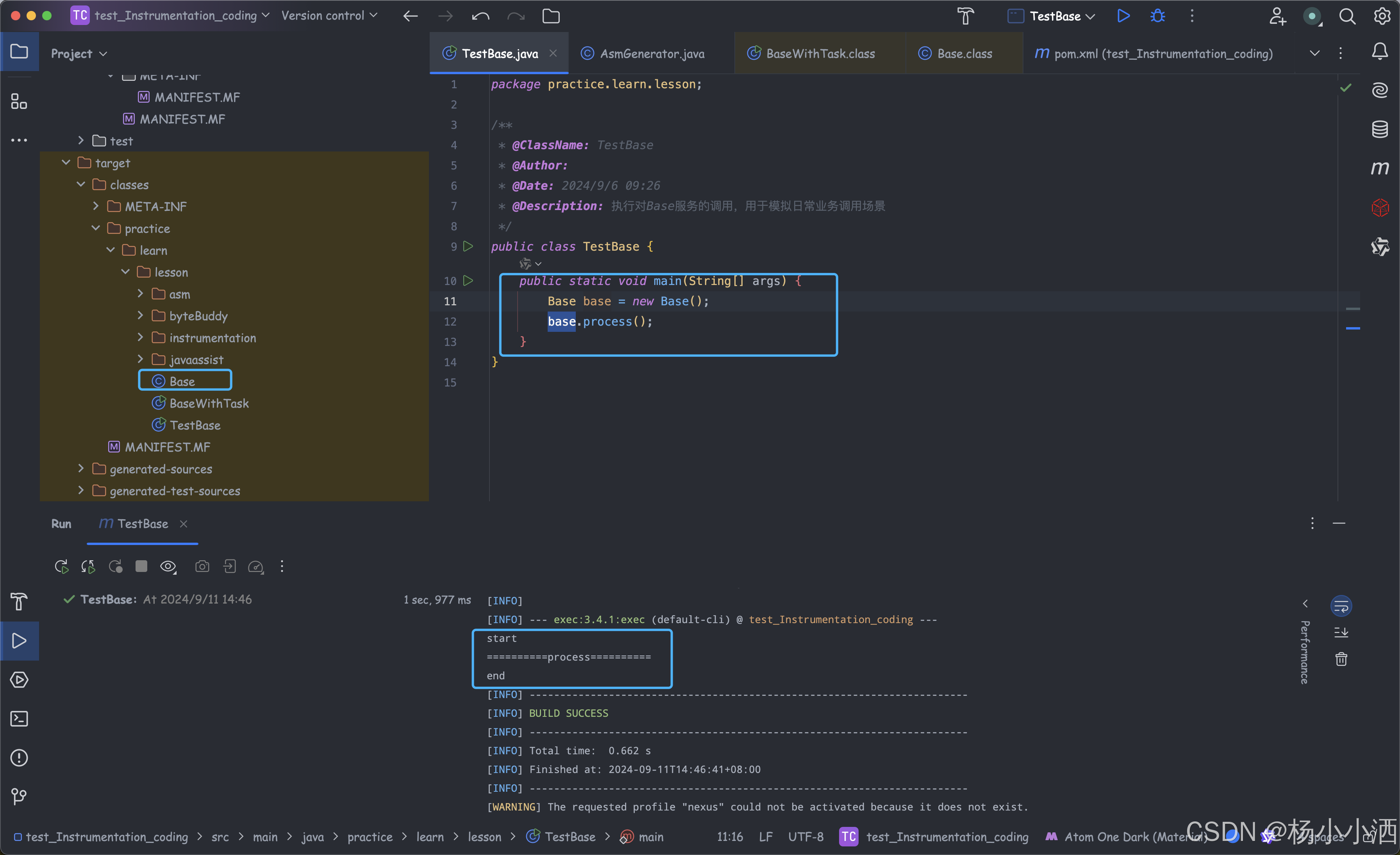Stop the running process in Run panel
This screenshot has width=1400, height=855.
point(141,566)
